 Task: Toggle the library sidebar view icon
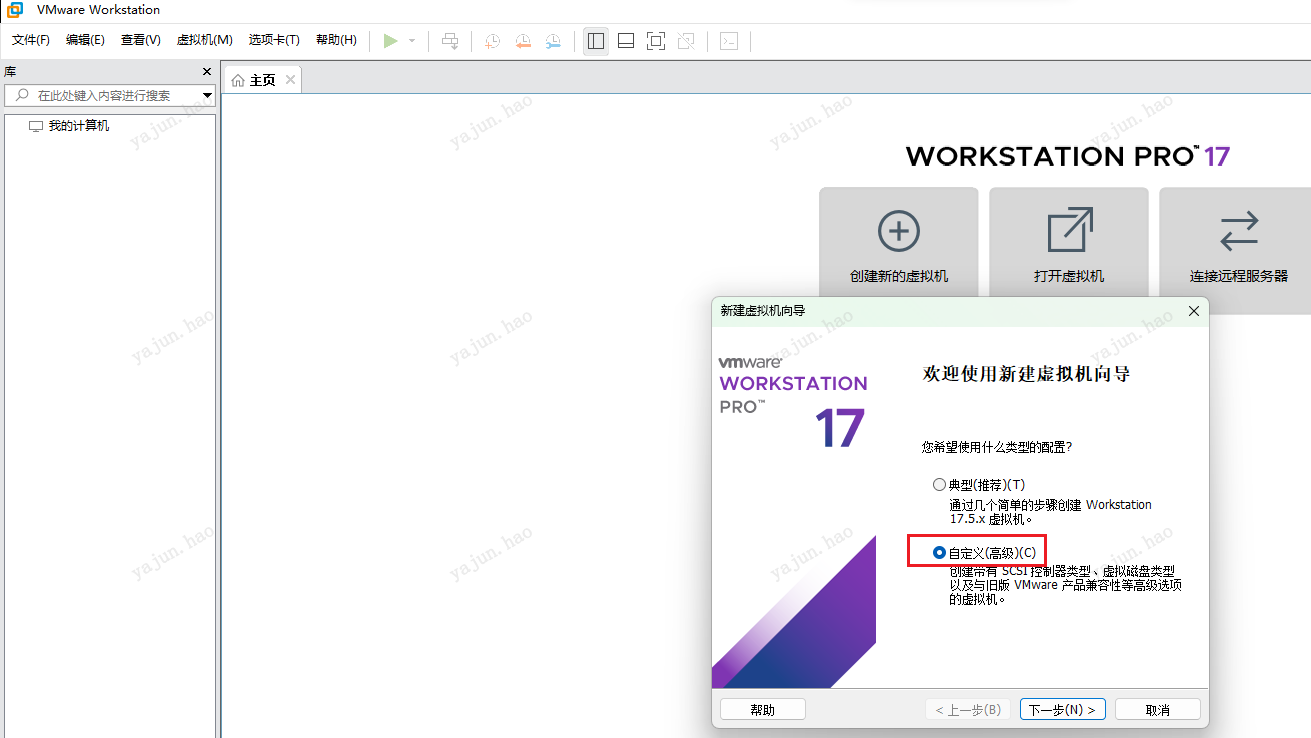[x=596, y=41]
